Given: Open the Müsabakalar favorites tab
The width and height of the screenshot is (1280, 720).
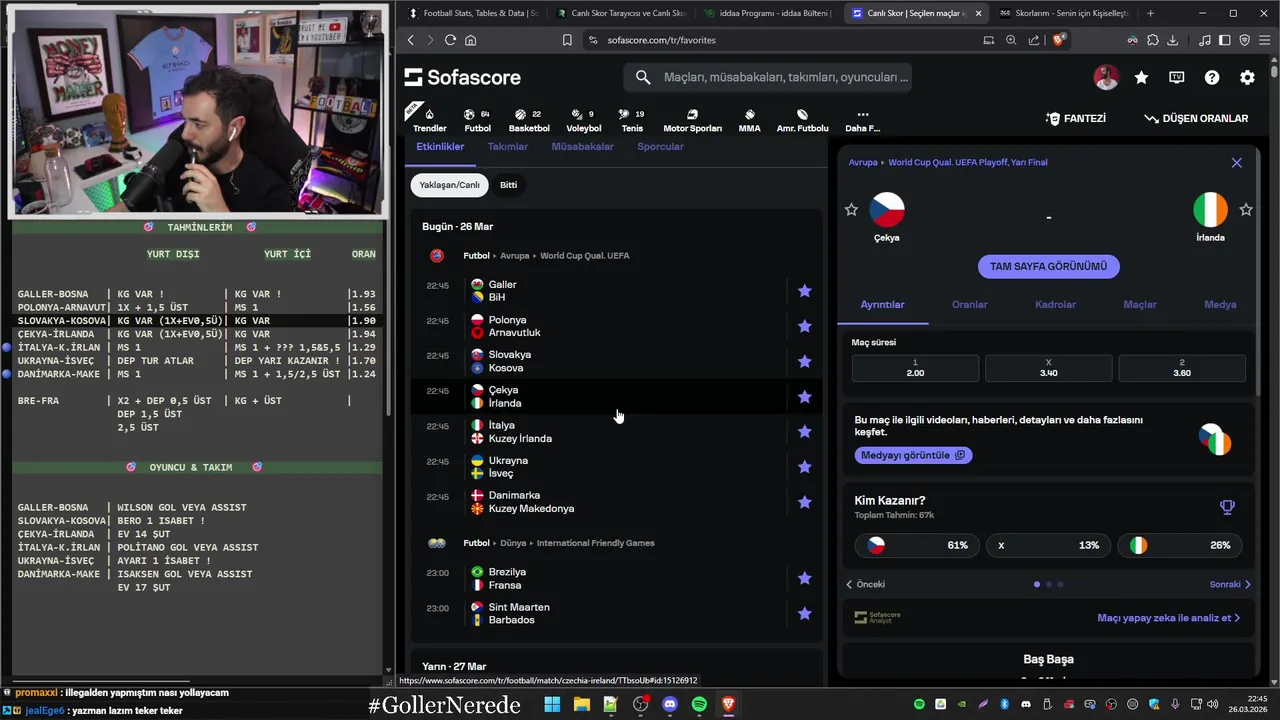Looking at the screenshot, I should 582,146.
